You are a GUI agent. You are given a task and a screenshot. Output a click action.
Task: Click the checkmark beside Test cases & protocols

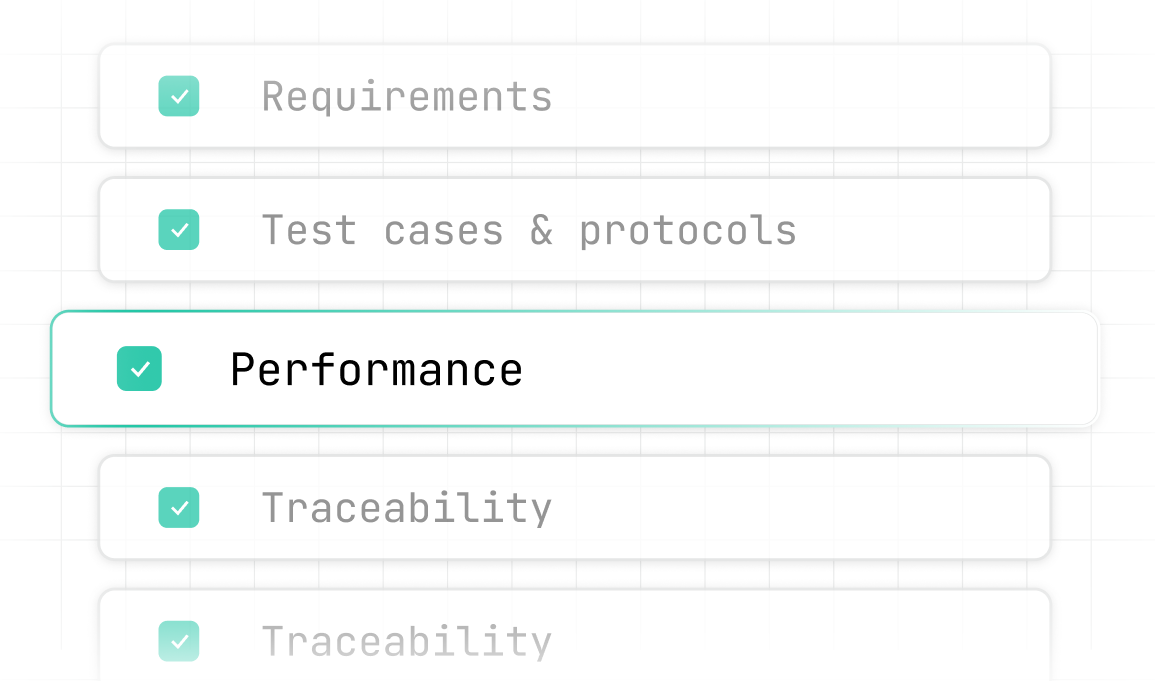178,230
